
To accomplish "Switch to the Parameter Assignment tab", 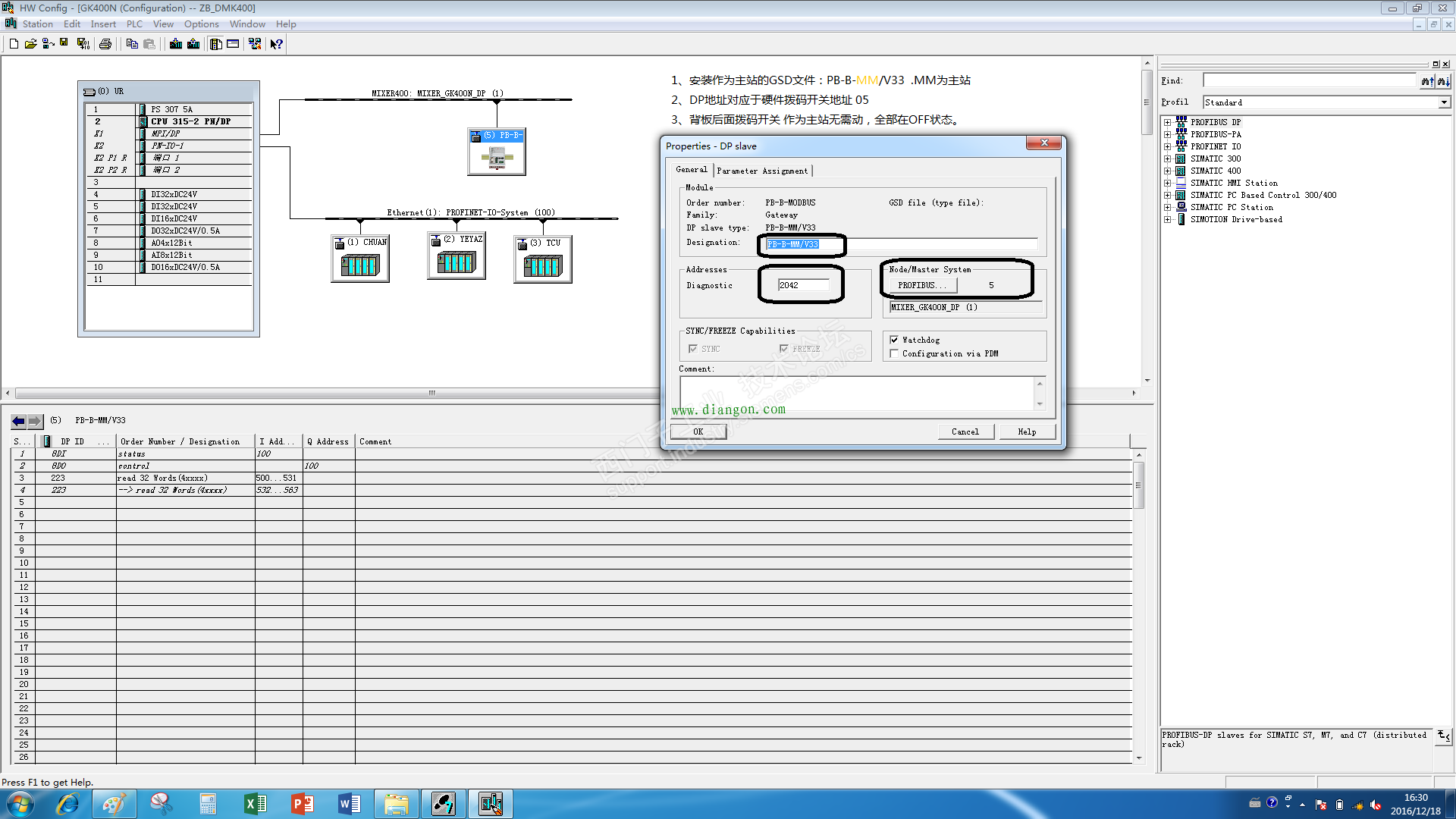I will [x=762, y=171].
